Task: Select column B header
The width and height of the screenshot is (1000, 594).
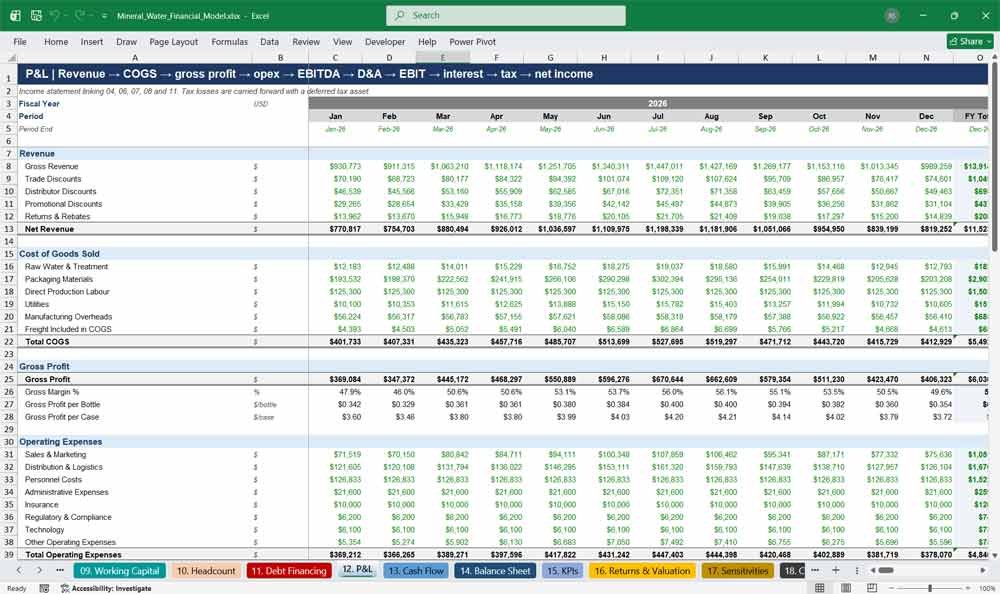Action: (280, 57)
